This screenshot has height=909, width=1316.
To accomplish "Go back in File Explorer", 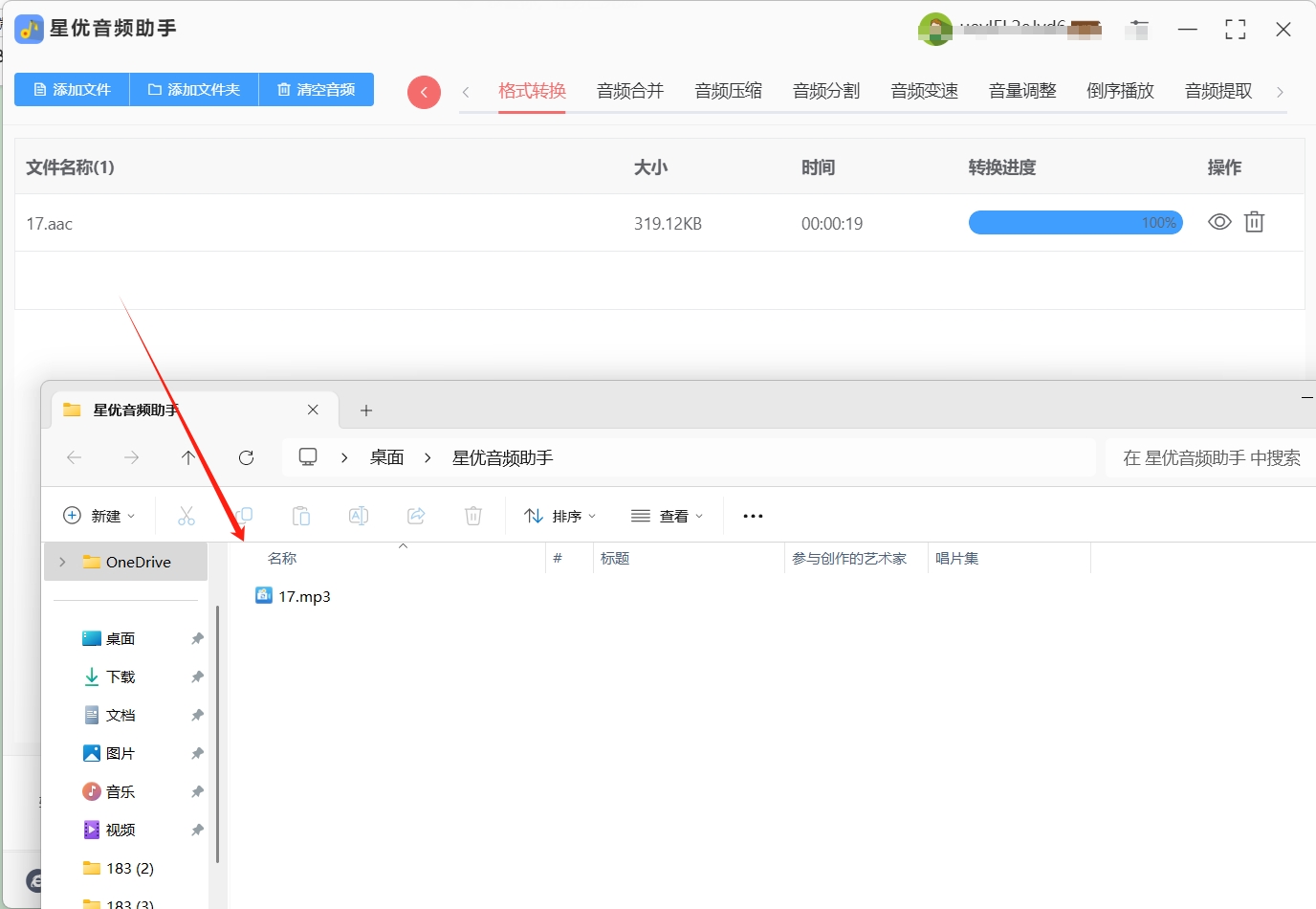I will (x=75, y=457).
